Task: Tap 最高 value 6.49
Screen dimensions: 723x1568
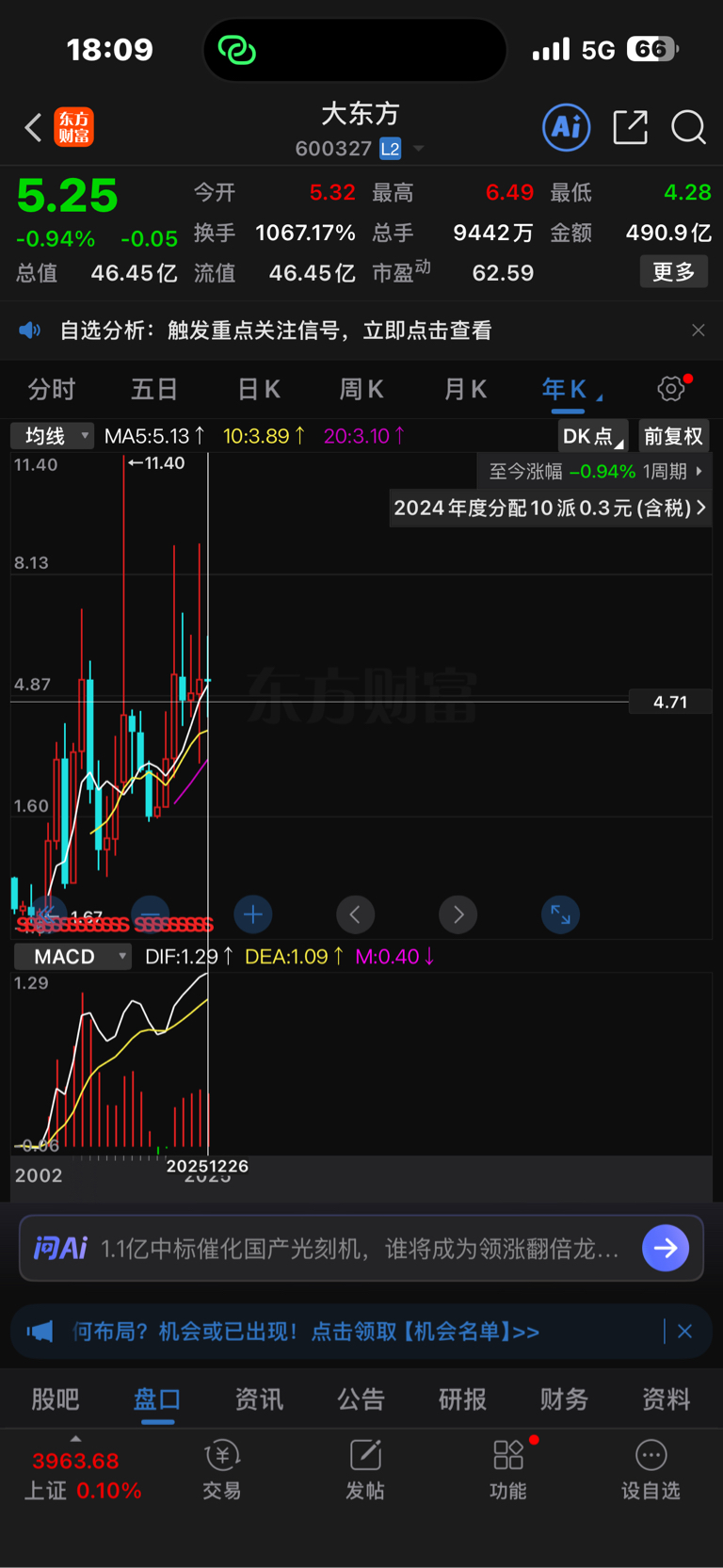Action: pyautogui.click(x=509, y=193)
